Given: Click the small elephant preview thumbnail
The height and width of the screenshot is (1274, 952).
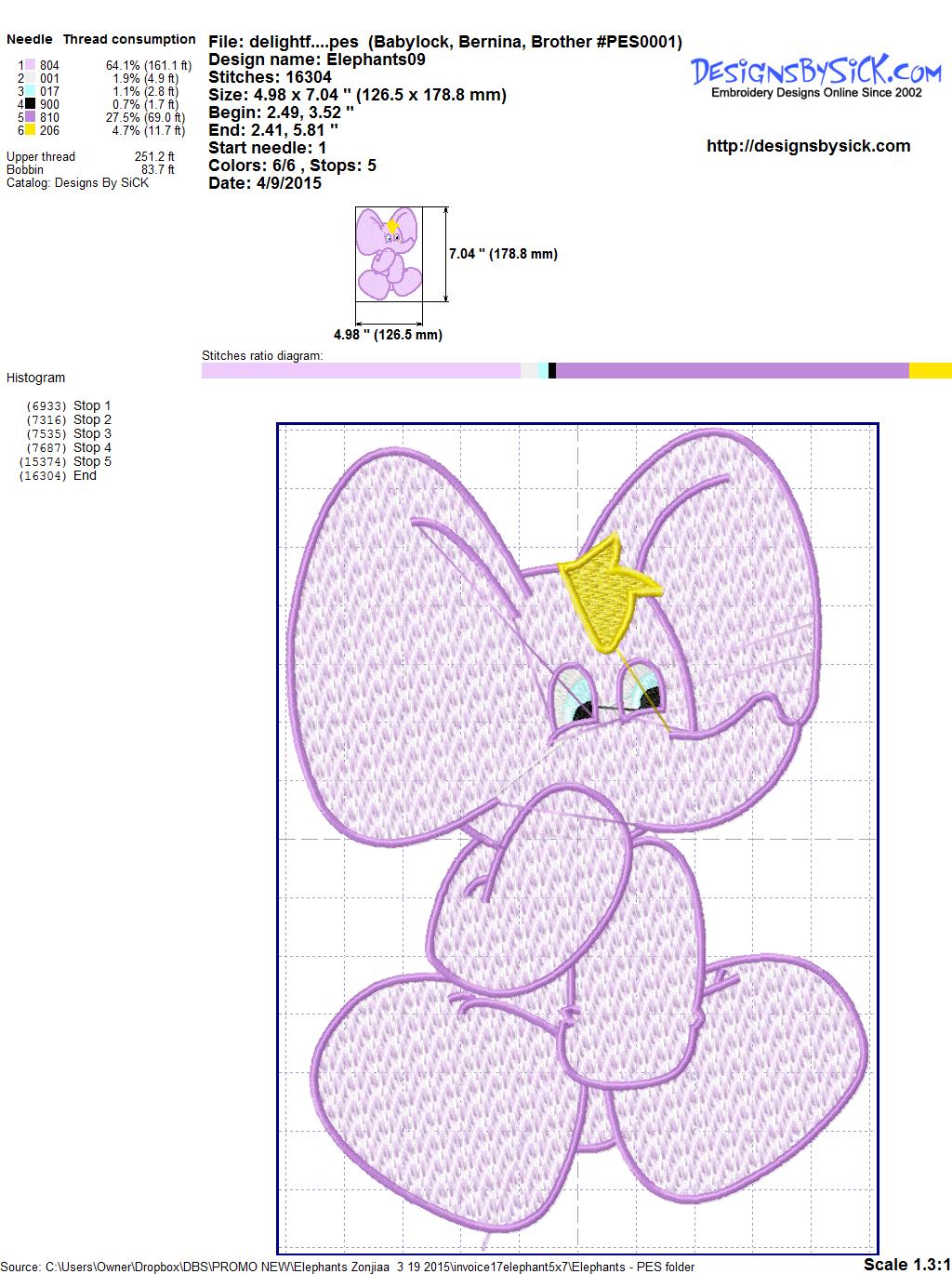Looking at the screenshot, I should coord(389,254).
